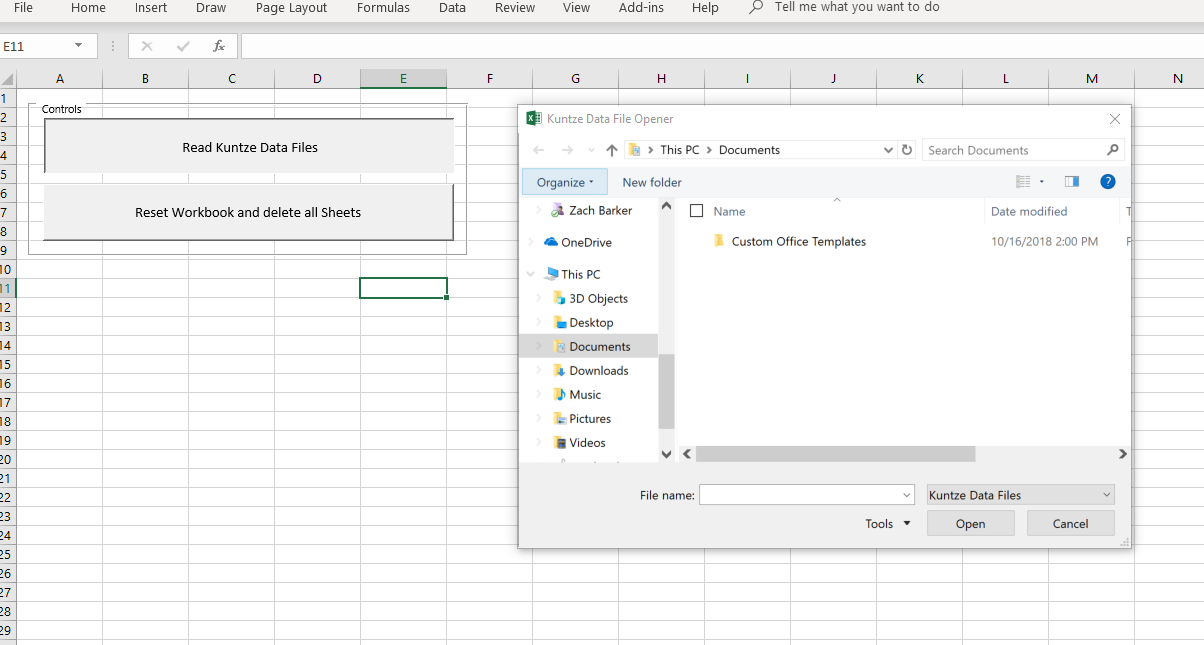Image resolution: width=1204 pixels, height=645 pixels.
Task: Open the Tools dropdown menu
Action: pos(888,523)
